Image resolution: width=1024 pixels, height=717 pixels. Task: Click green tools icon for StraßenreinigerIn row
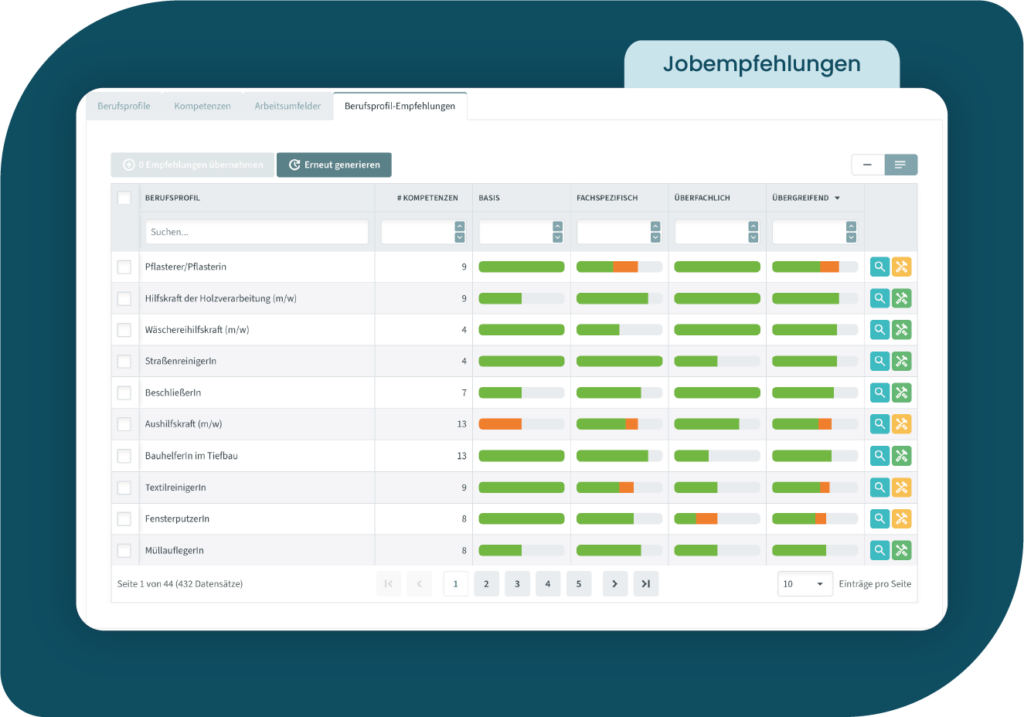click(901, 361)
